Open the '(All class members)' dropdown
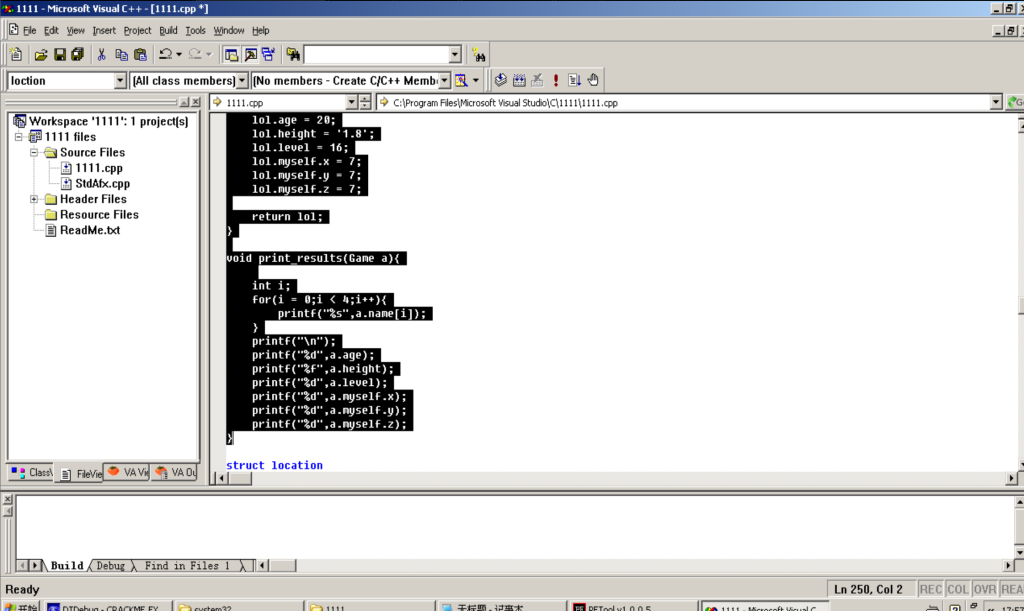Viewport: 1024px width, 611px height. (241, 80)
